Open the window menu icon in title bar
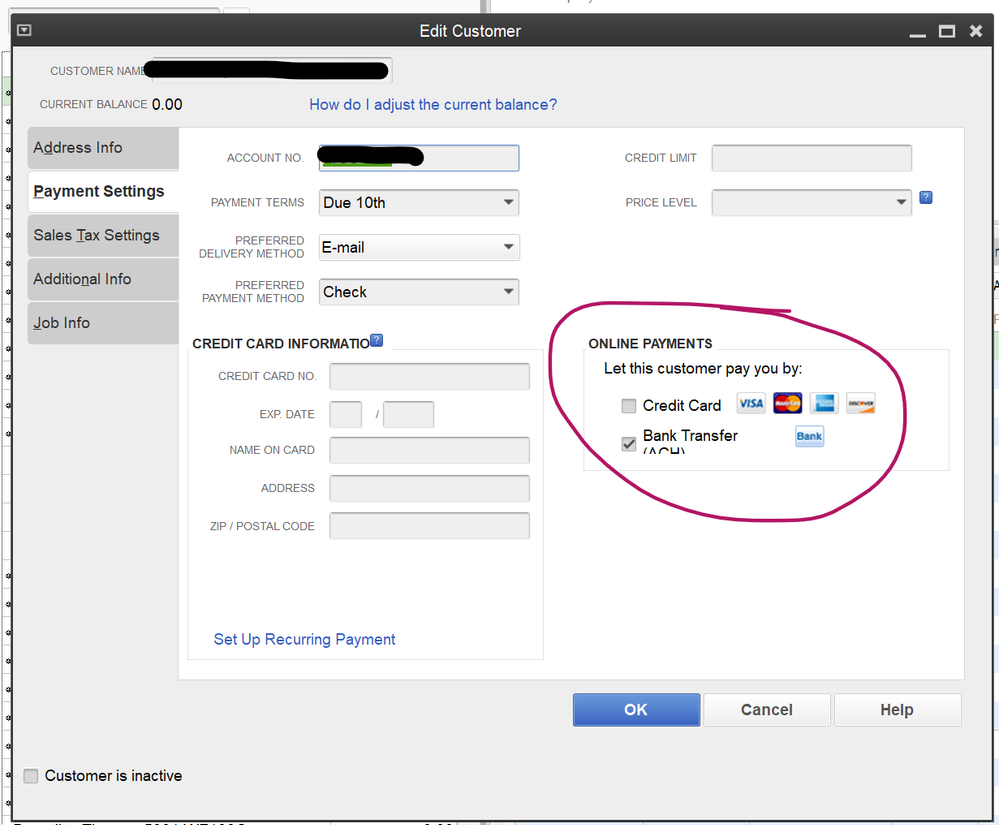Screen dimensions: 999x825 tap(24, 30)
